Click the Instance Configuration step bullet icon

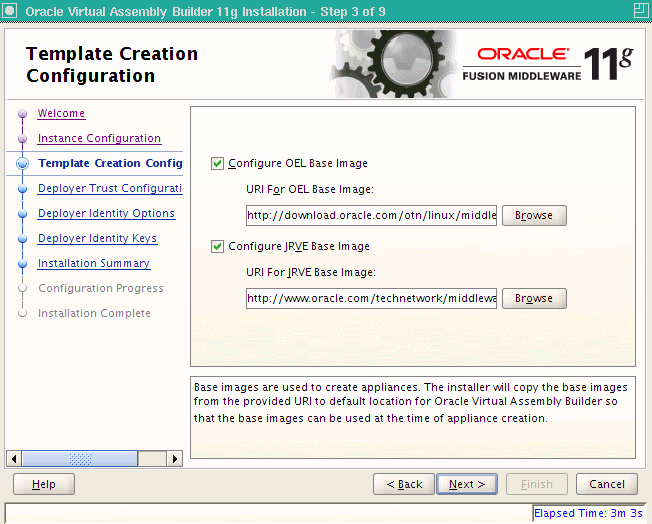click(x=22, y=138)
